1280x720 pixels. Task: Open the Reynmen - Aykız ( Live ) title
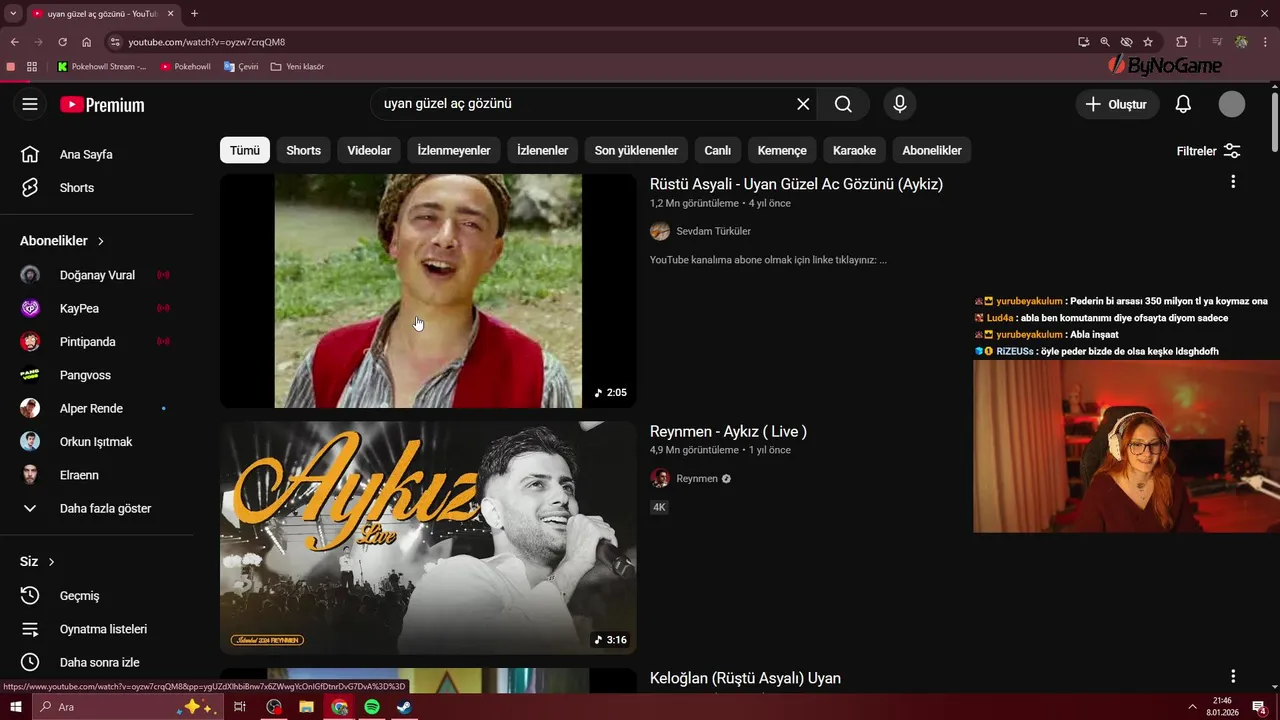pyautogui.click(x=728, y=431)
